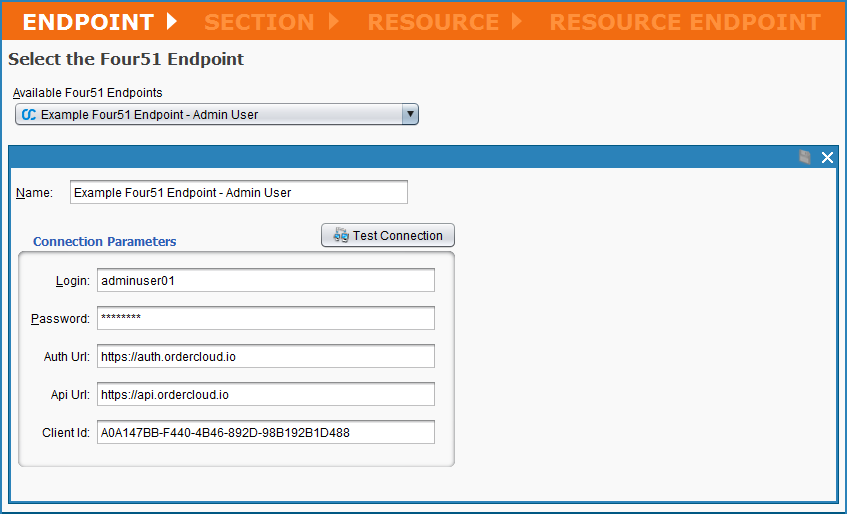Click into the Login field
The height and width of the screenshot is (514, 847).
point(265,280)
